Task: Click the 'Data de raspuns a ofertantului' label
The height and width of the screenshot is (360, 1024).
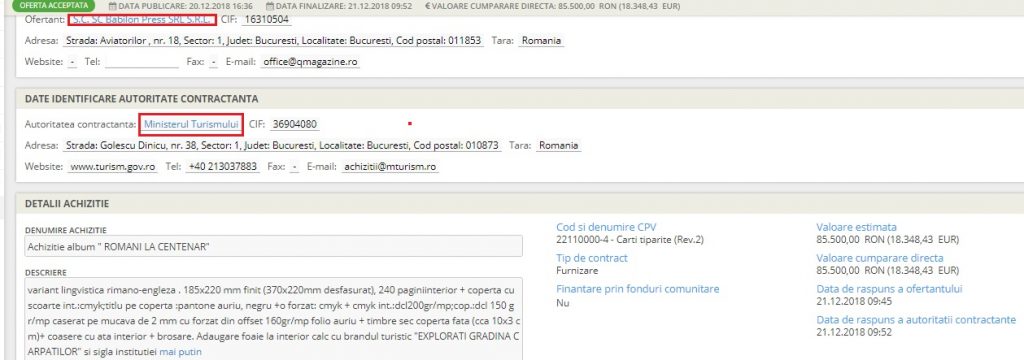Action: point(889,289)
